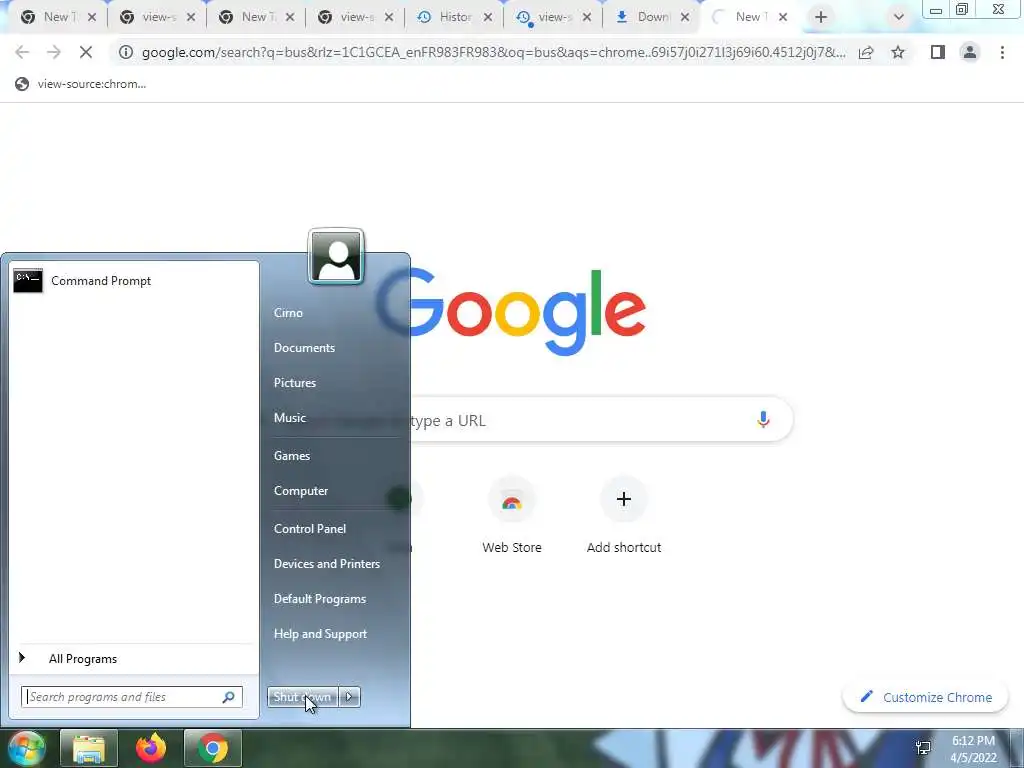Open the tab search dropdown
The image size is (1024, 768).
tap(899, 18)
